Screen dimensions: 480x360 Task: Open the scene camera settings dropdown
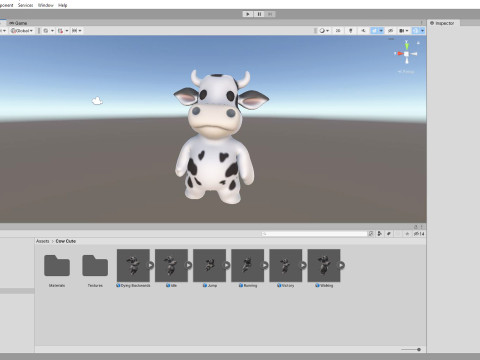[x=404, y=31]
